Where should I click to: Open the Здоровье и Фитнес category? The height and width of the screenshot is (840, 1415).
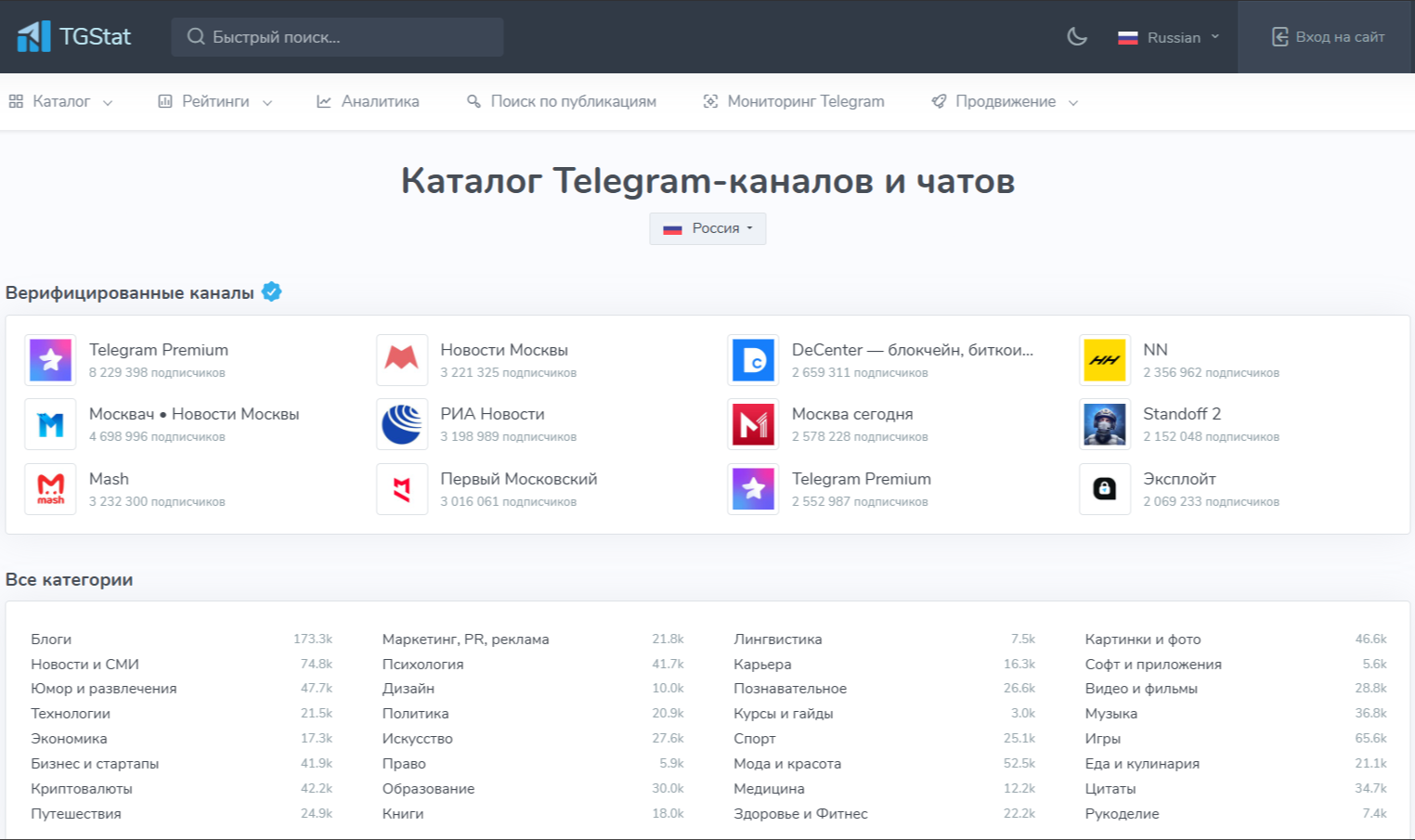tap(800, 814)
